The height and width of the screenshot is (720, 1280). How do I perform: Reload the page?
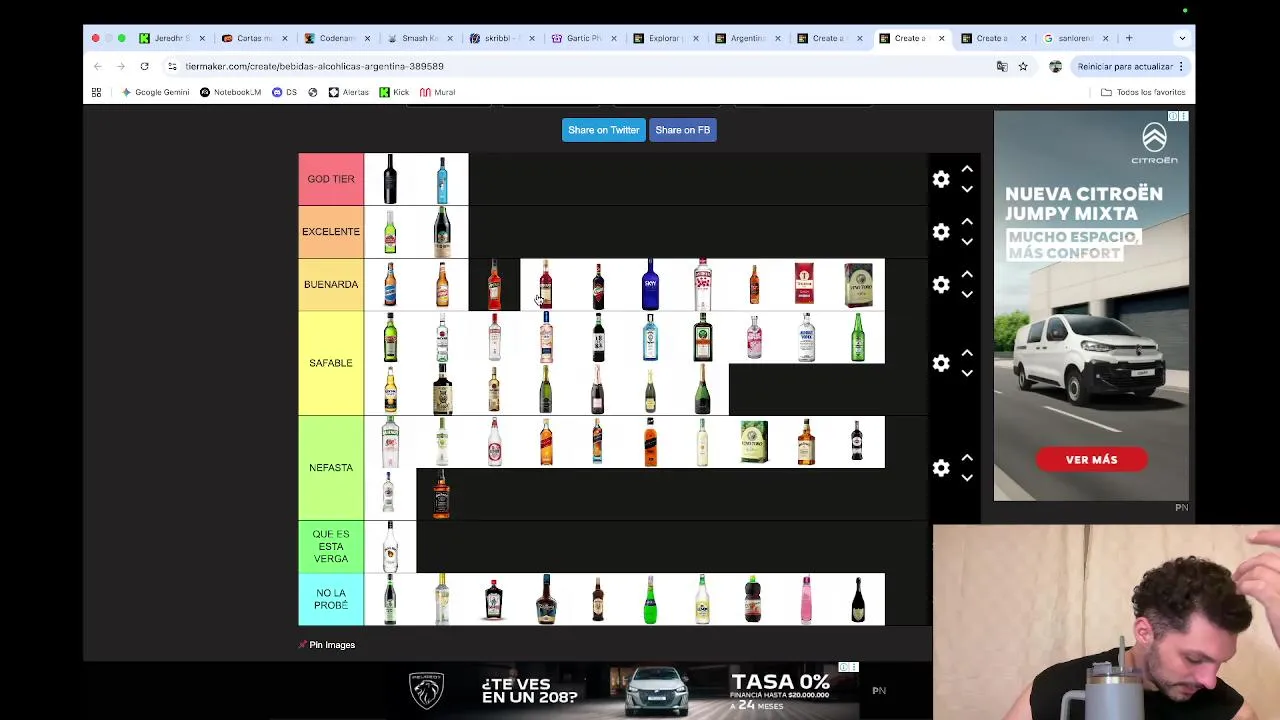[x=144, y=66]
